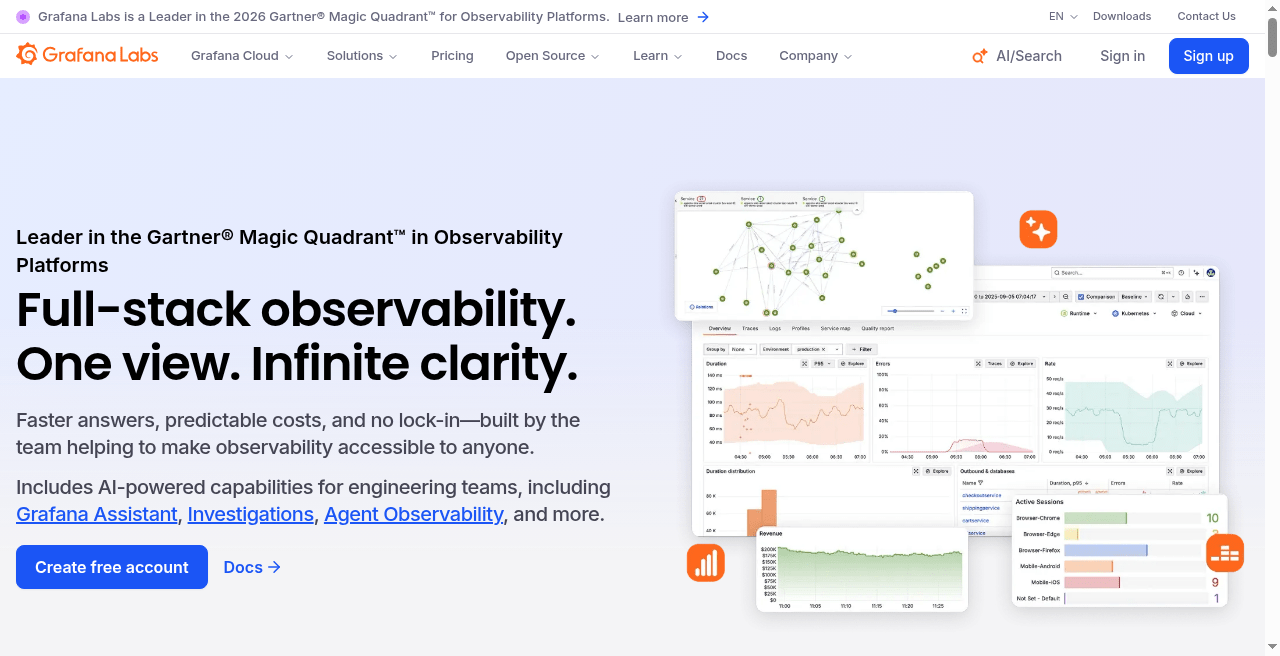Open the Group by None dropdown

[x=742, y=349]
